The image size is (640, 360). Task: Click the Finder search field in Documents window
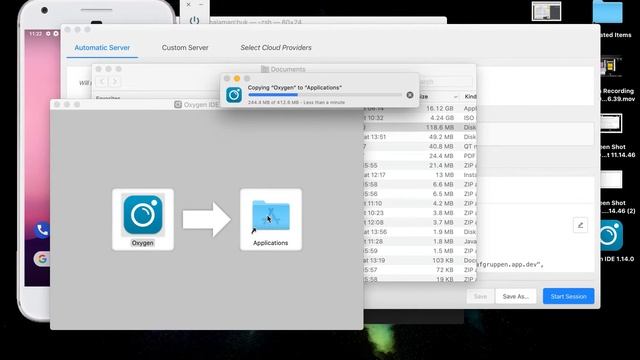(x=445, y=82)
